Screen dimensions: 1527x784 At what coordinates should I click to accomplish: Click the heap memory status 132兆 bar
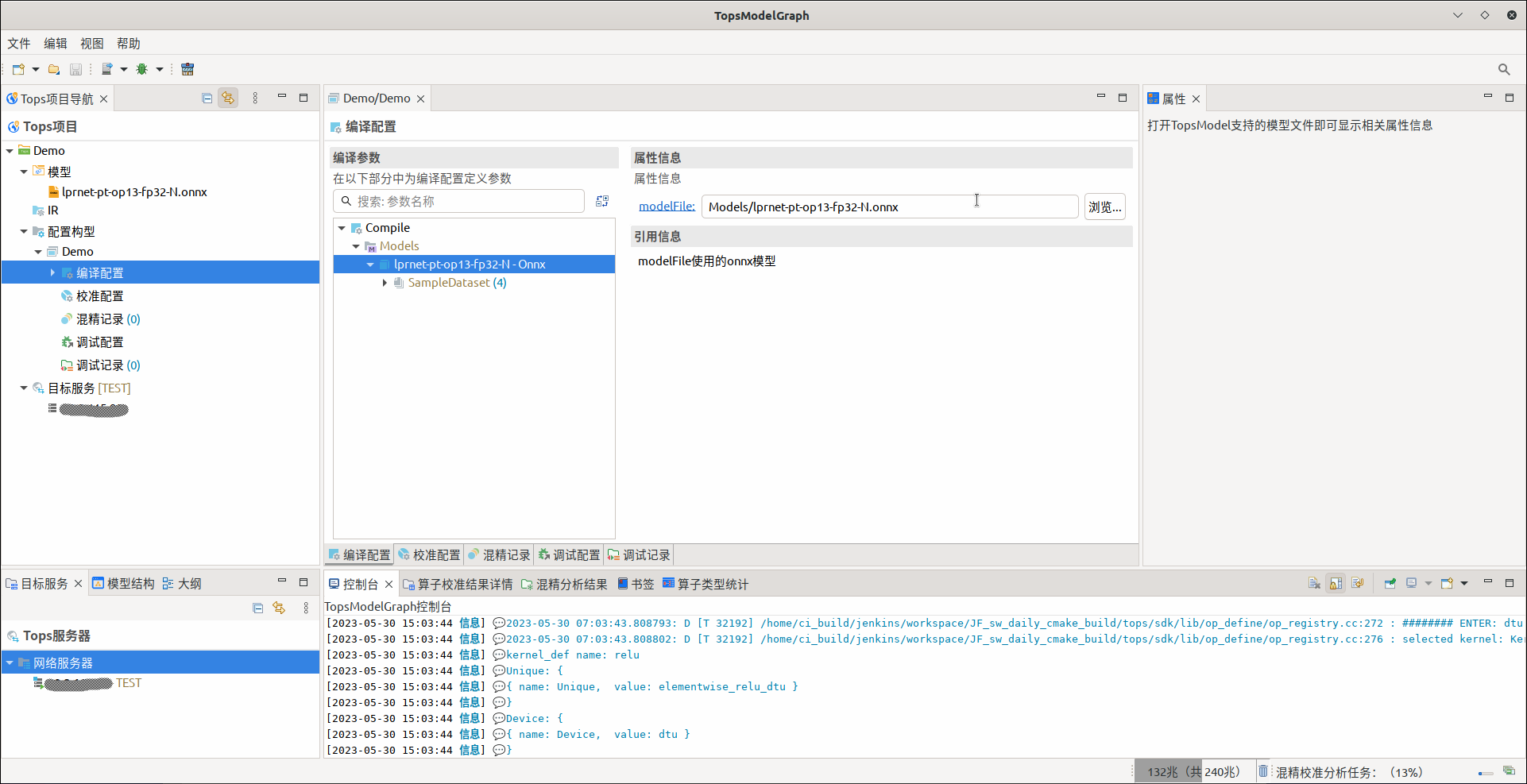coord(1194,771)
